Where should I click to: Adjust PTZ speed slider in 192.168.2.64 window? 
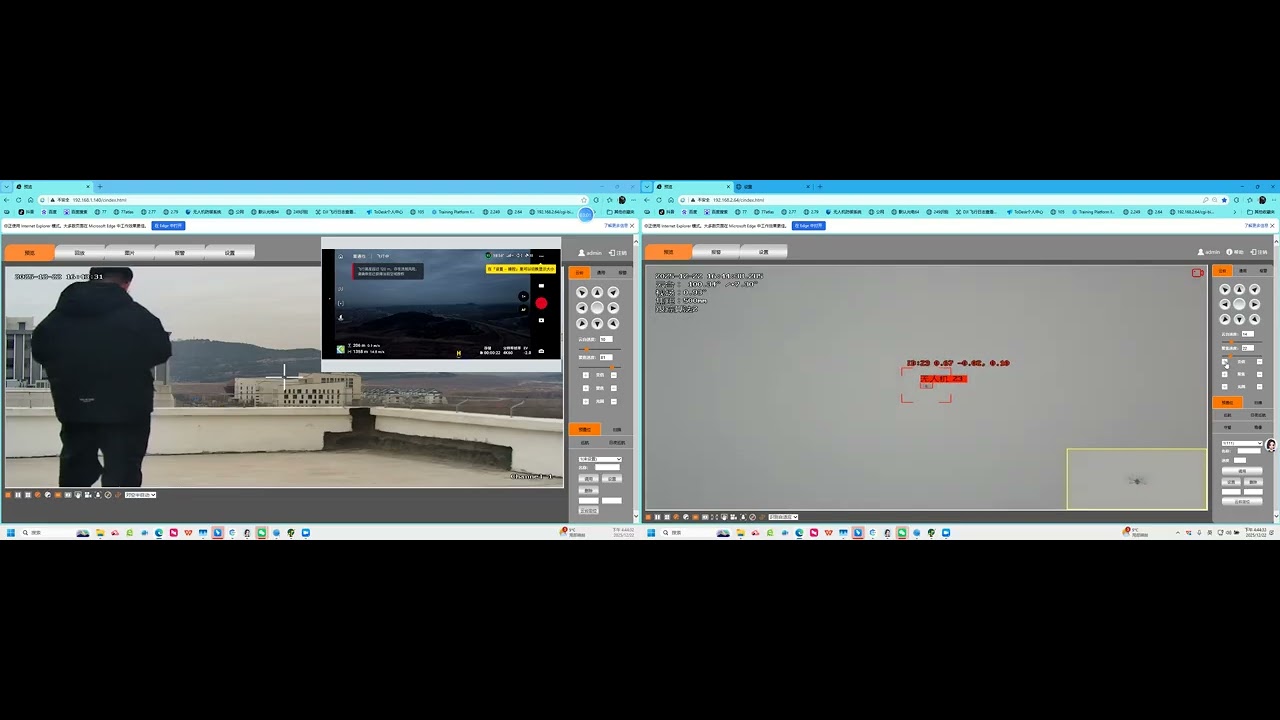(x=1241, y=342)
